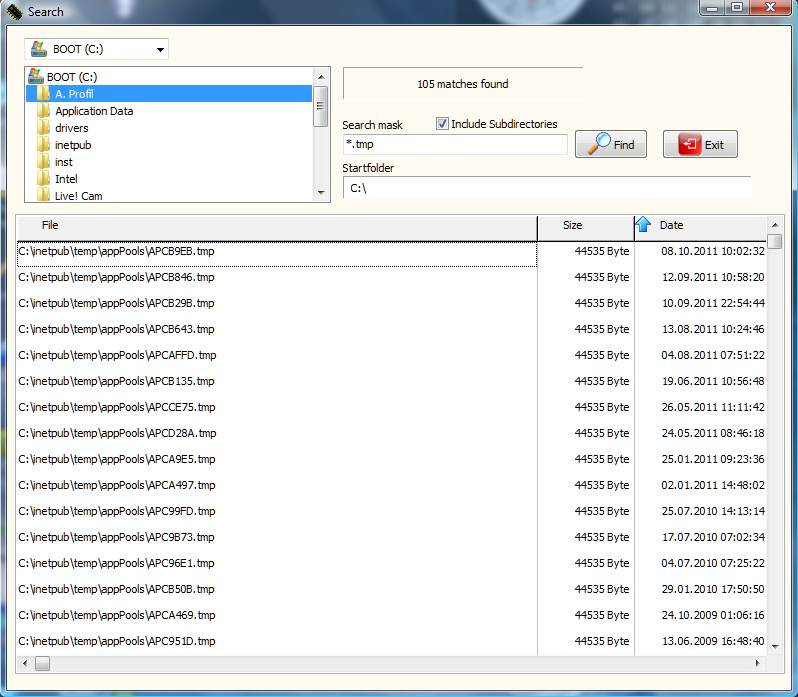
Task: Click the BOOT drive icon in tree
Action: coord(36,76)
